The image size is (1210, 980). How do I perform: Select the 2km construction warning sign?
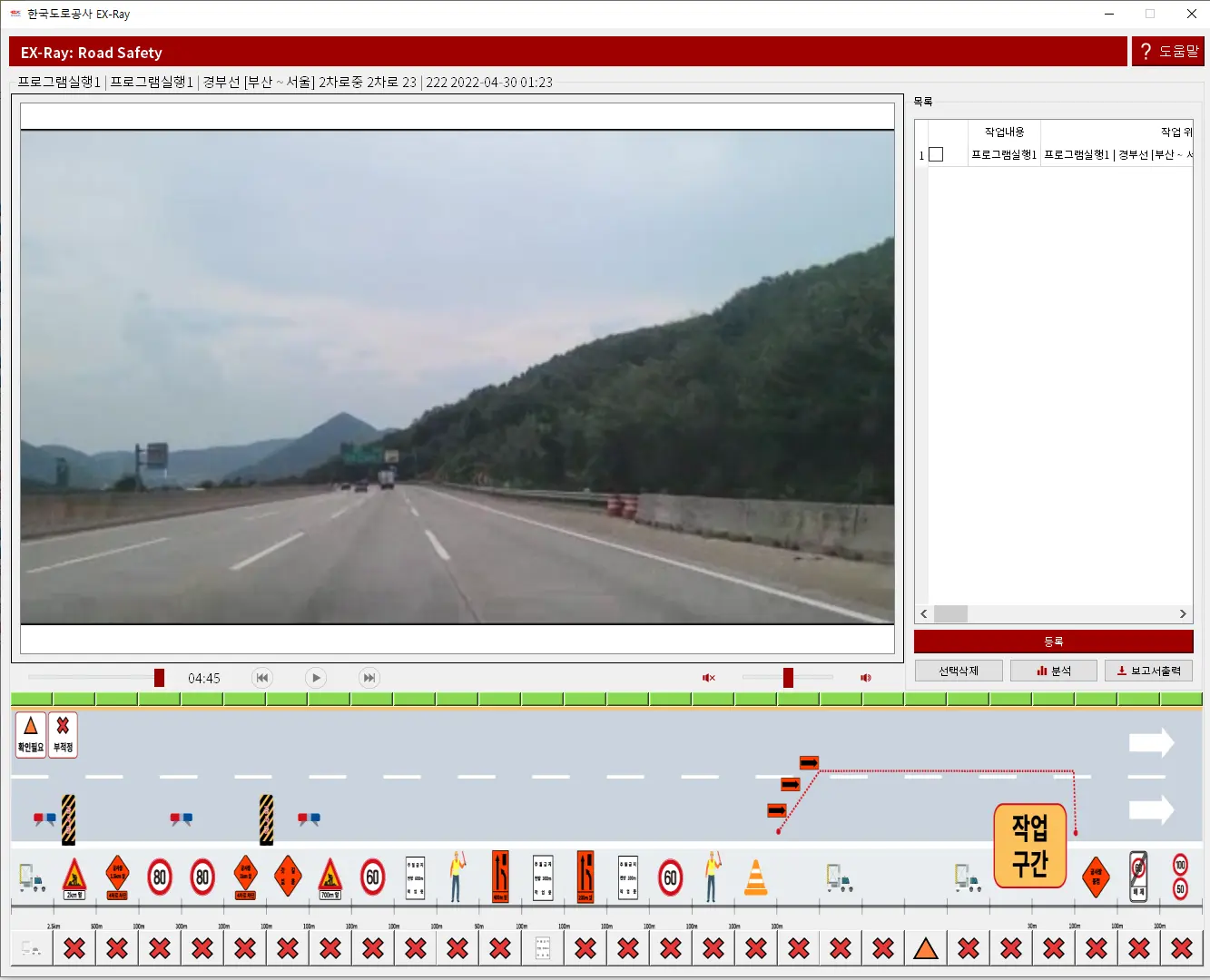74,878
